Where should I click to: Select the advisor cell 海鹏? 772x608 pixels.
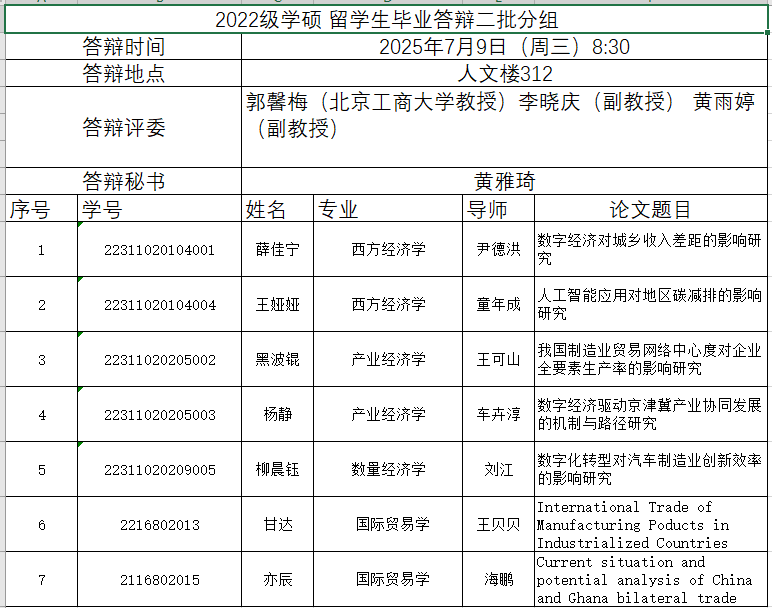coord(498,579)
